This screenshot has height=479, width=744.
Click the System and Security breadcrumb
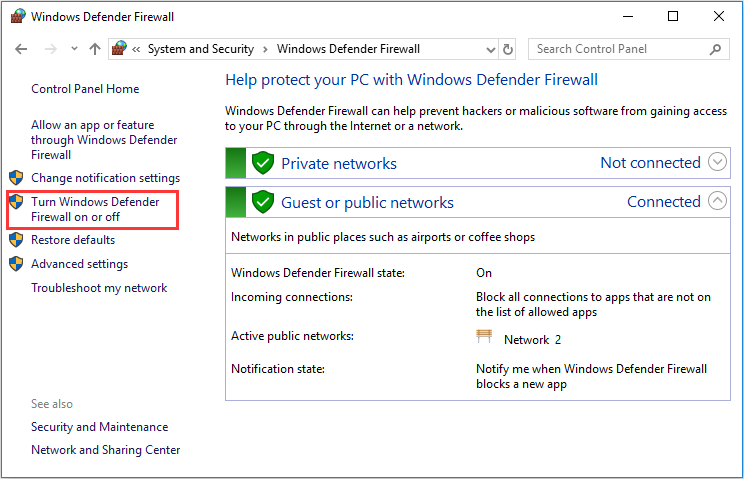(201, 49)
